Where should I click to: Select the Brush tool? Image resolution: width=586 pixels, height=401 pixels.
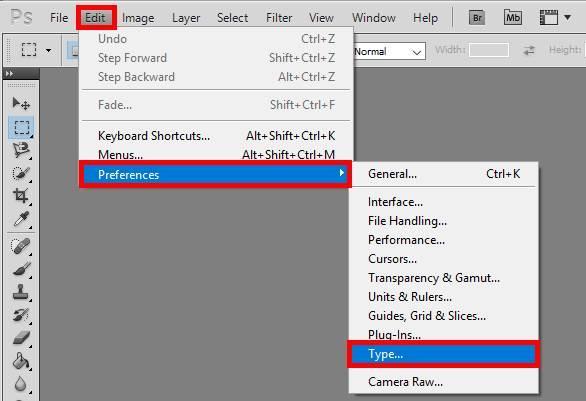pyautogui.click(x=21, y=269)
